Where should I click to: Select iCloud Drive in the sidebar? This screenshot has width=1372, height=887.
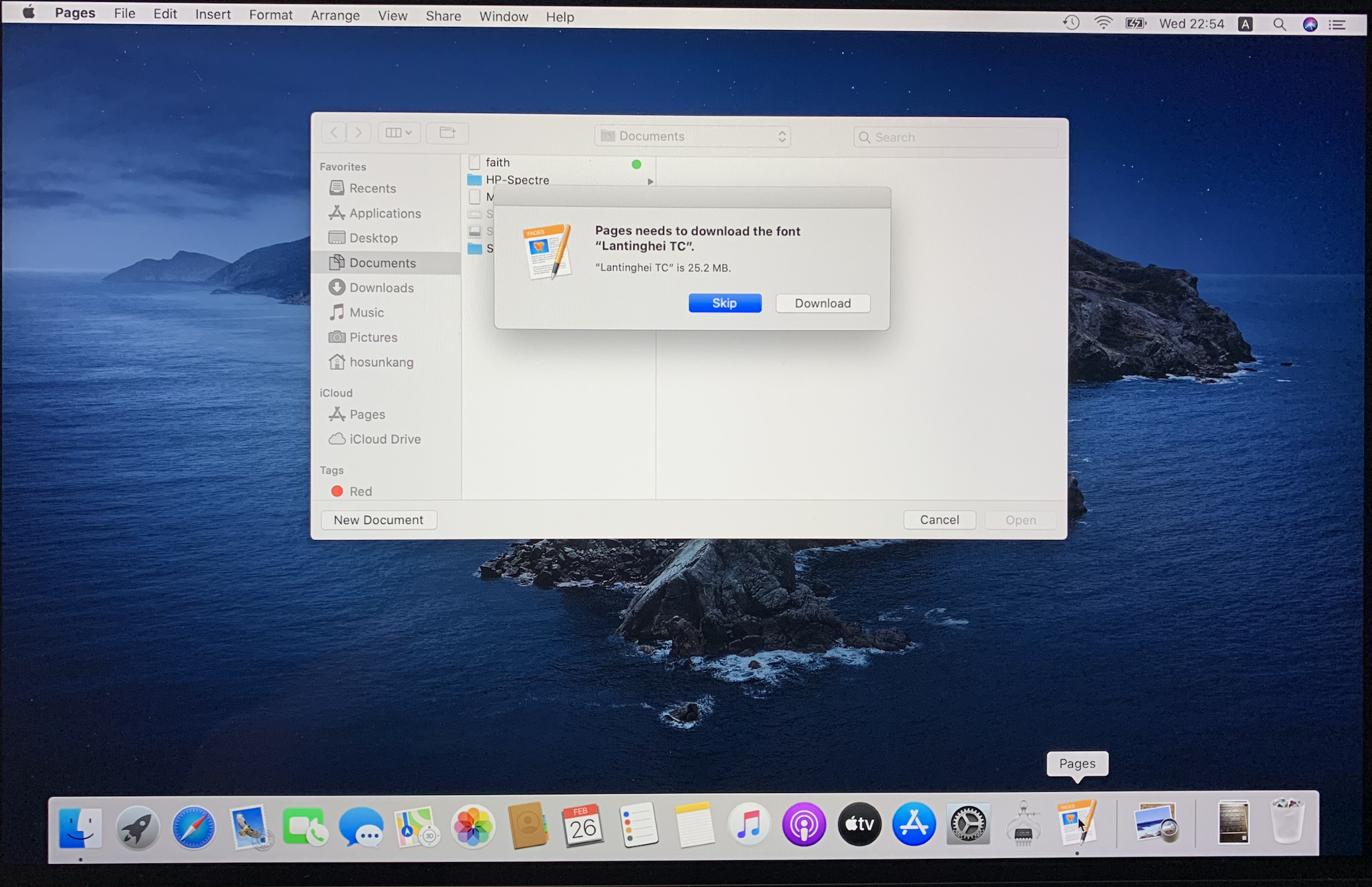click(x=384, y=439)
